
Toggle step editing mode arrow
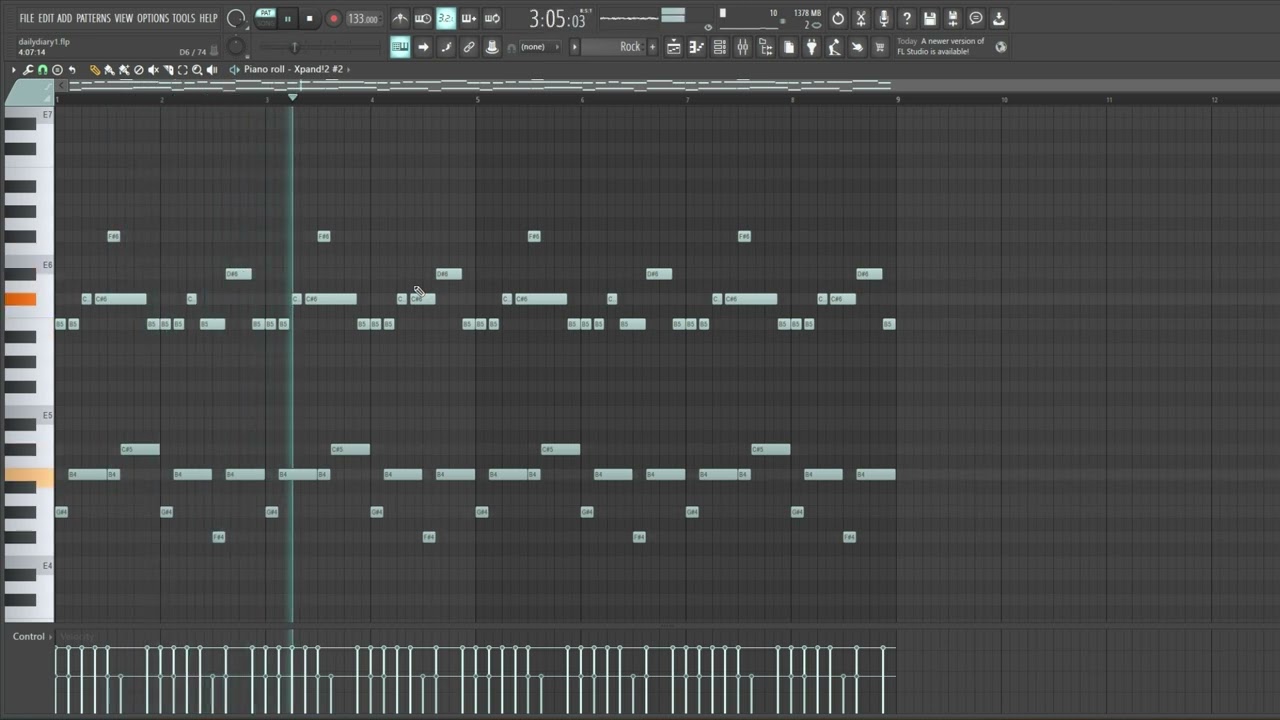click(423, 47)
